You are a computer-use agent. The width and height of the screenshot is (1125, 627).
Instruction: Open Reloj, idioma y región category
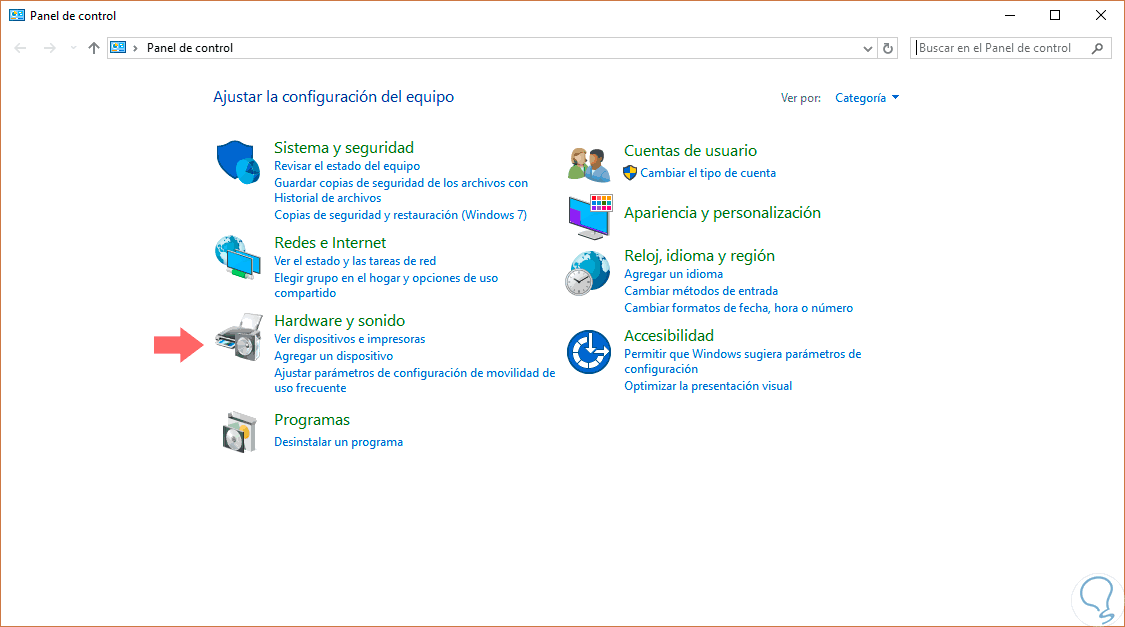coord(699,255)
